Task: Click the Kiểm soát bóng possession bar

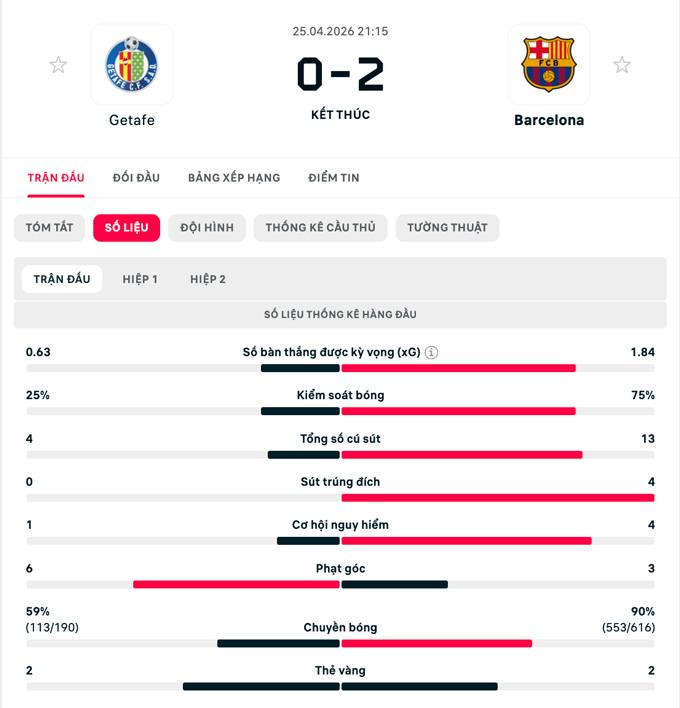Action: [x=340, y=411]
